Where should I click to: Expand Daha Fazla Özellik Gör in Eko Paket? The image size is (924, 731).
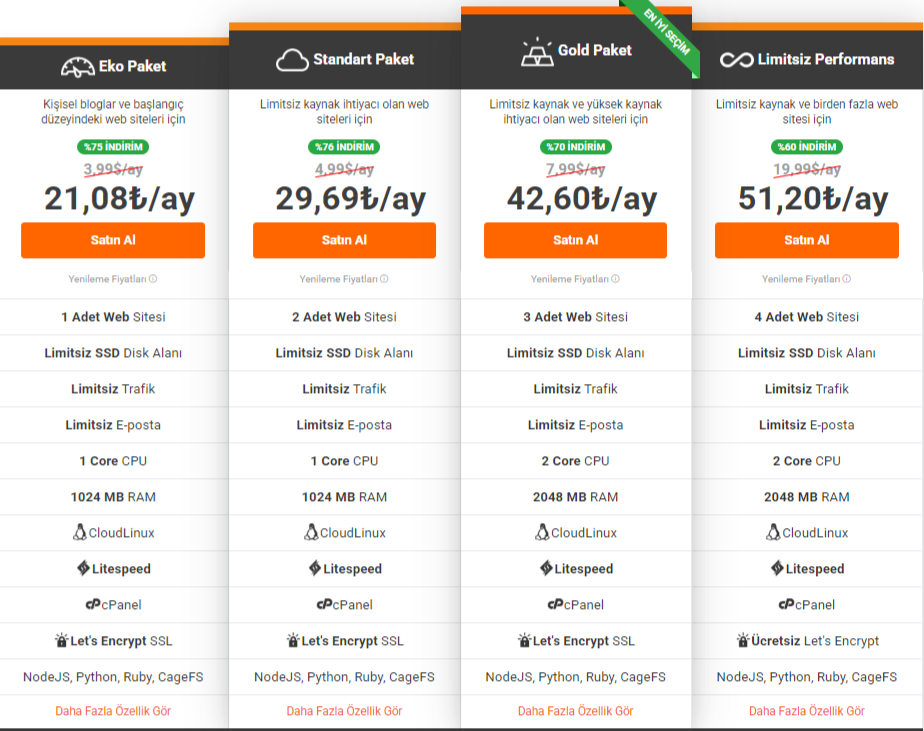pyautogui.click(x=113, y=711)
